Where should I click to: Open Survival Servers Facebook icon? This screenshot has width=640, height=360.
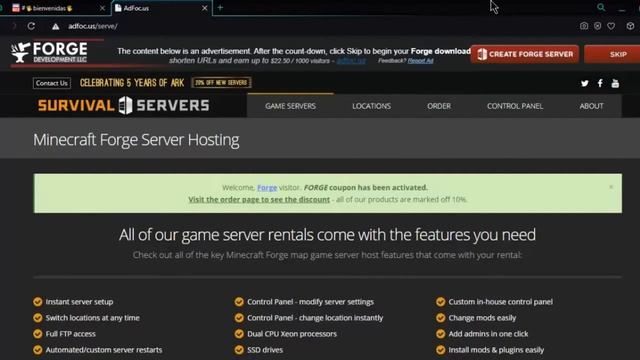coord(600,83)
